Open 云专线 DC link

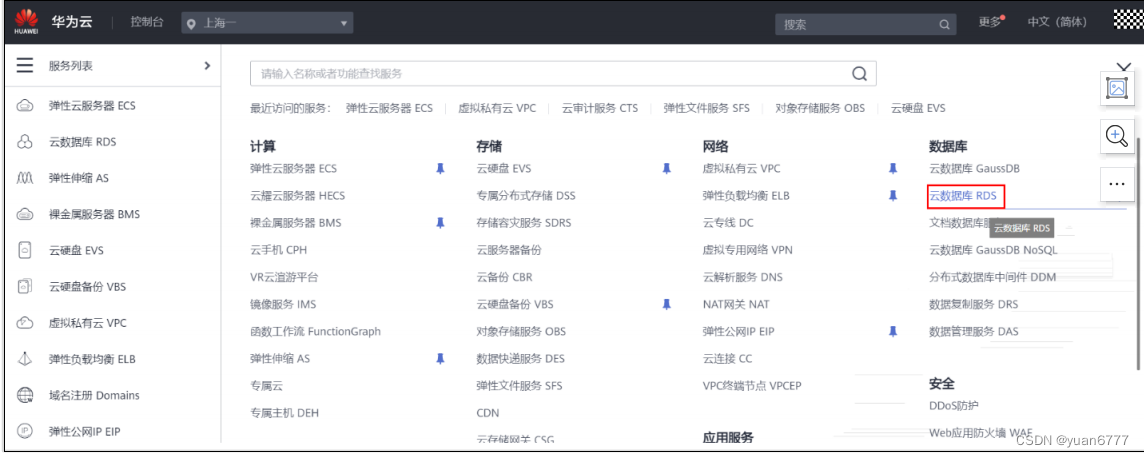pyautogui.click(x=728, y=223)
